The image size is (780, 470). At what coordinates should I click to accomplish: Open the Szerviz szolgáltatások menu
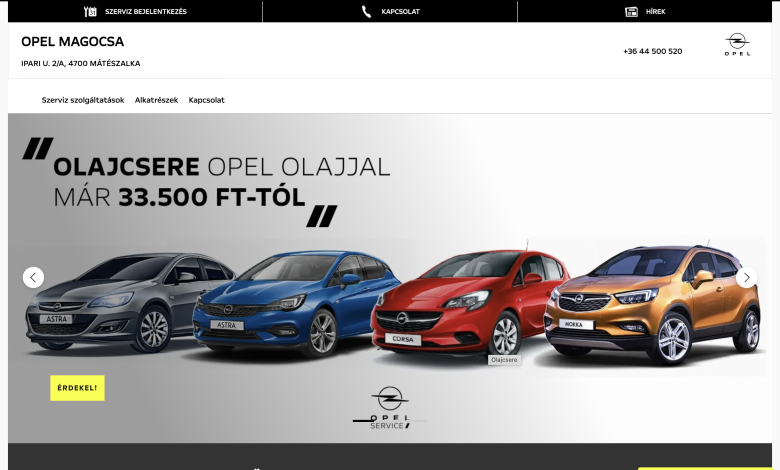[83, 100]
